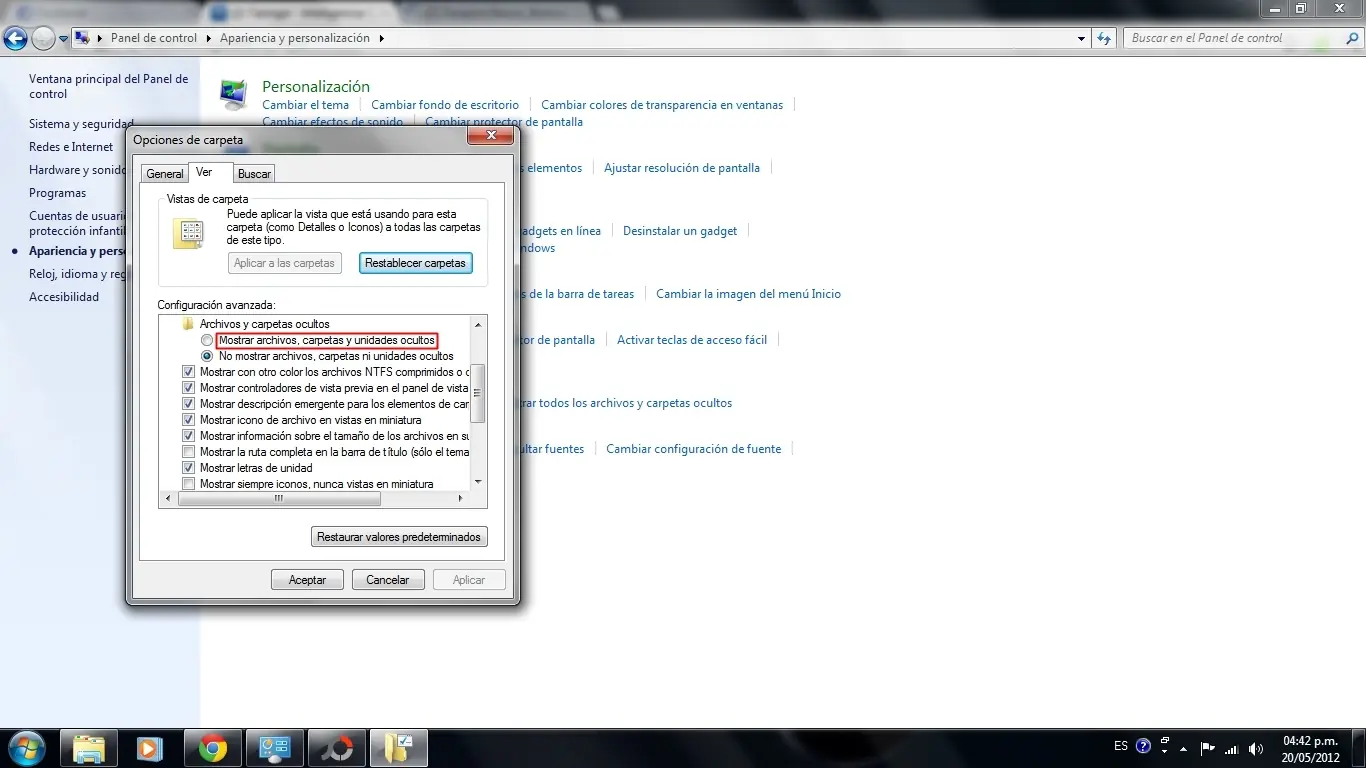Image resolution: width=1366 pixels, height=768 pixels.
Task: Open 'Programas' in the sidebar
Action: [58, 193]
